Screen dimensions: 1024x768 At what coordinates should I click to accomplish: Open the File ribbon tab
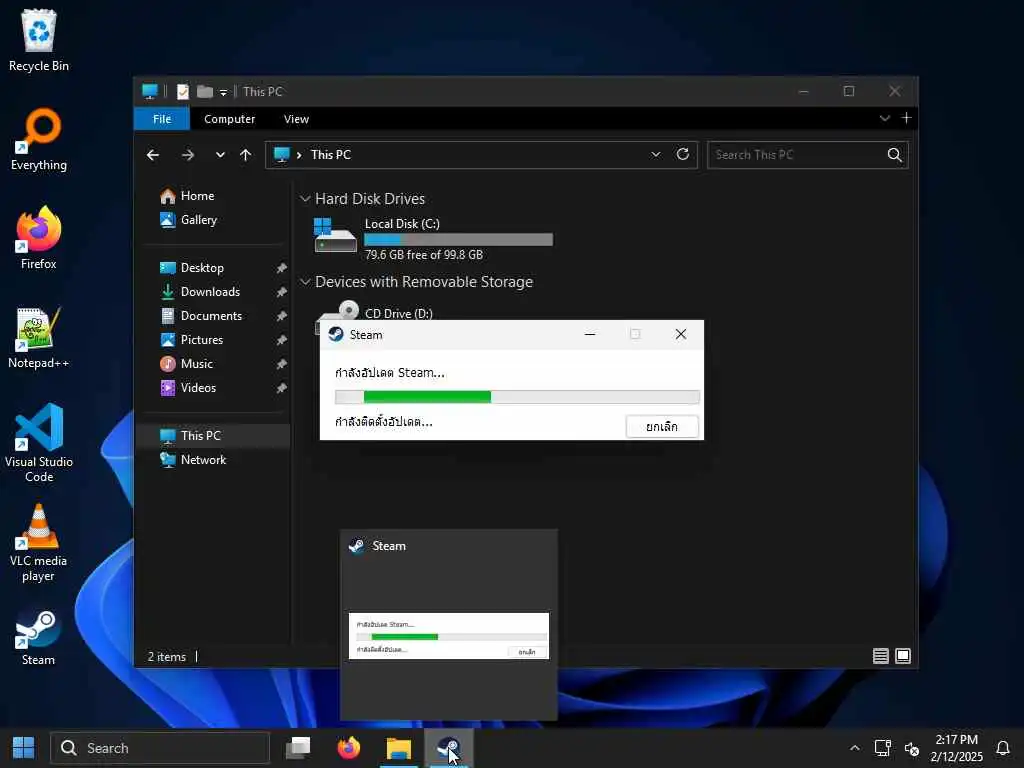click(162, 119)
